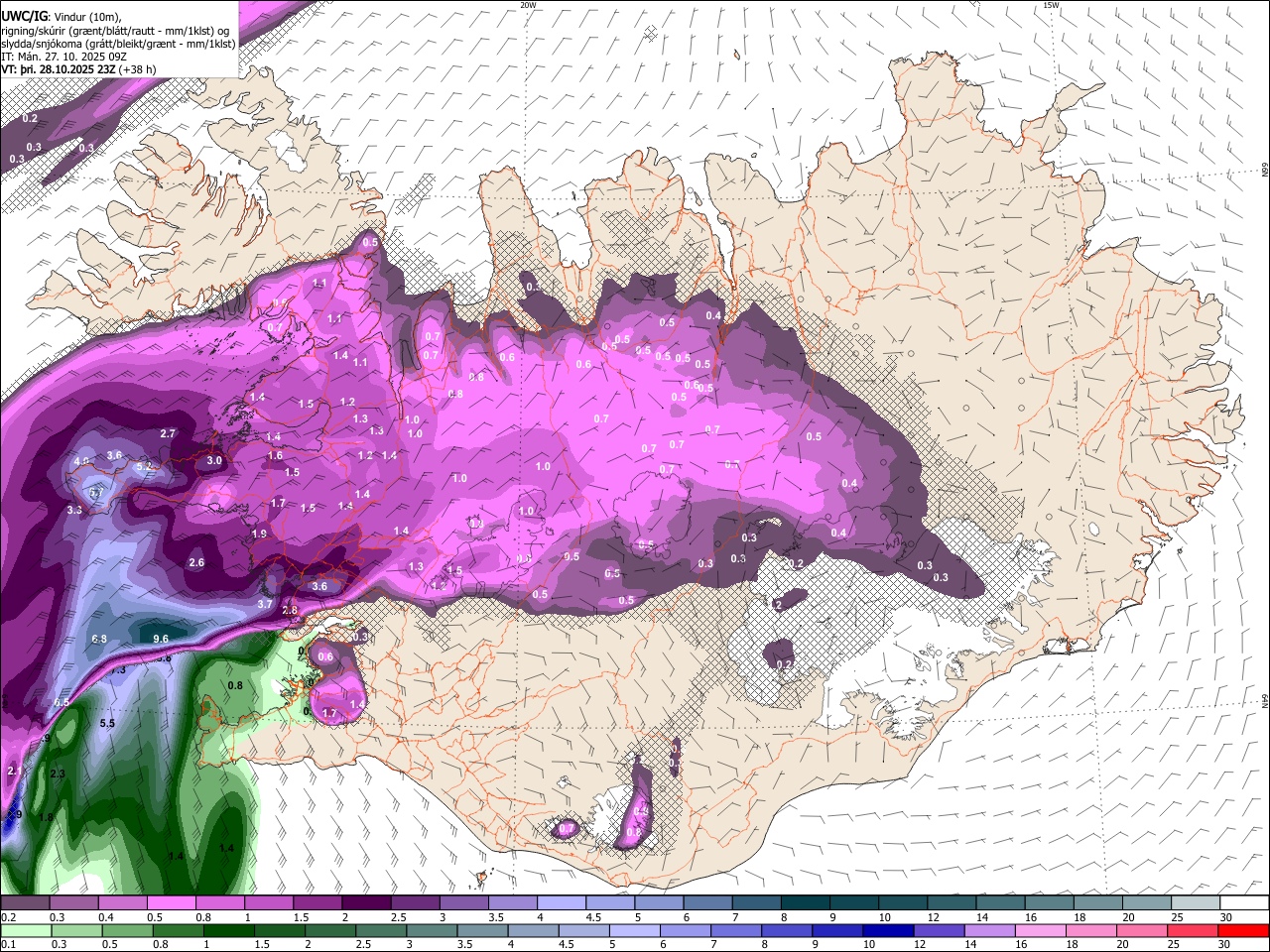Screen dimensions: 1270x952
Task: Click the hot pink 20–25 rain legend swatch
Action: pyautogui.click(x=1193, y=930)
